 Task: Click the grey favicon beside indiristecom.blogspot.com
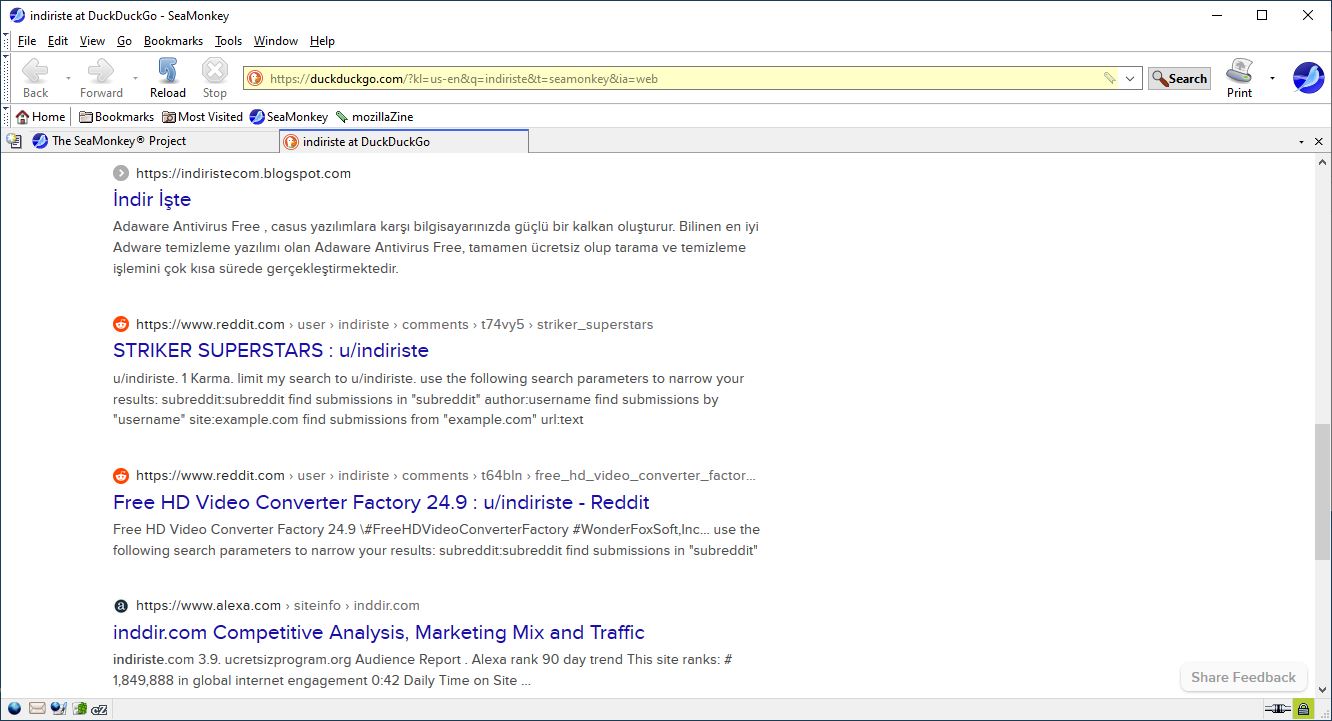click(121, 173)
